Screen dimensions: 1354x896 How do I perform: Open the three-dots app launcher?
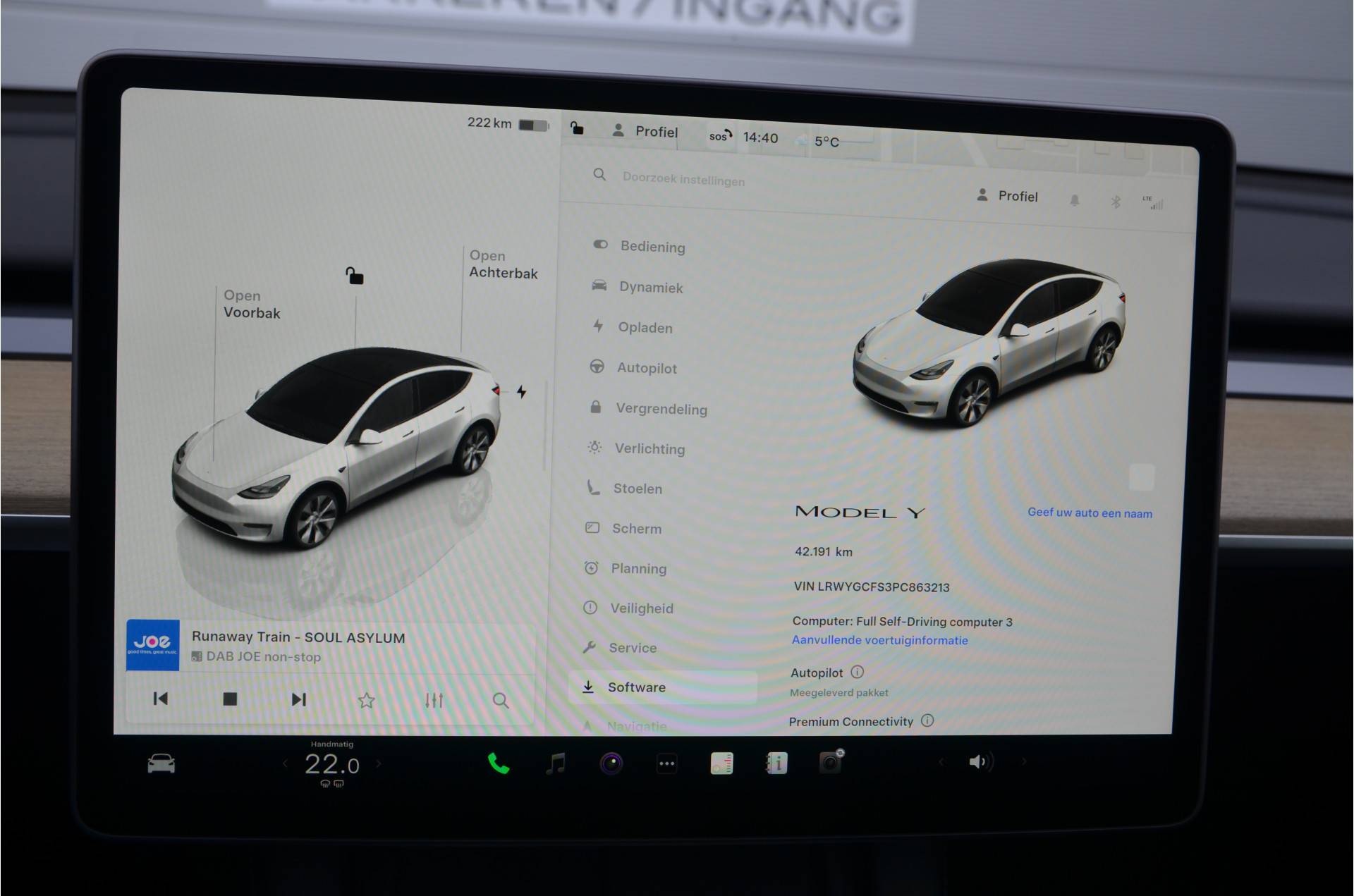coord(666,763)
